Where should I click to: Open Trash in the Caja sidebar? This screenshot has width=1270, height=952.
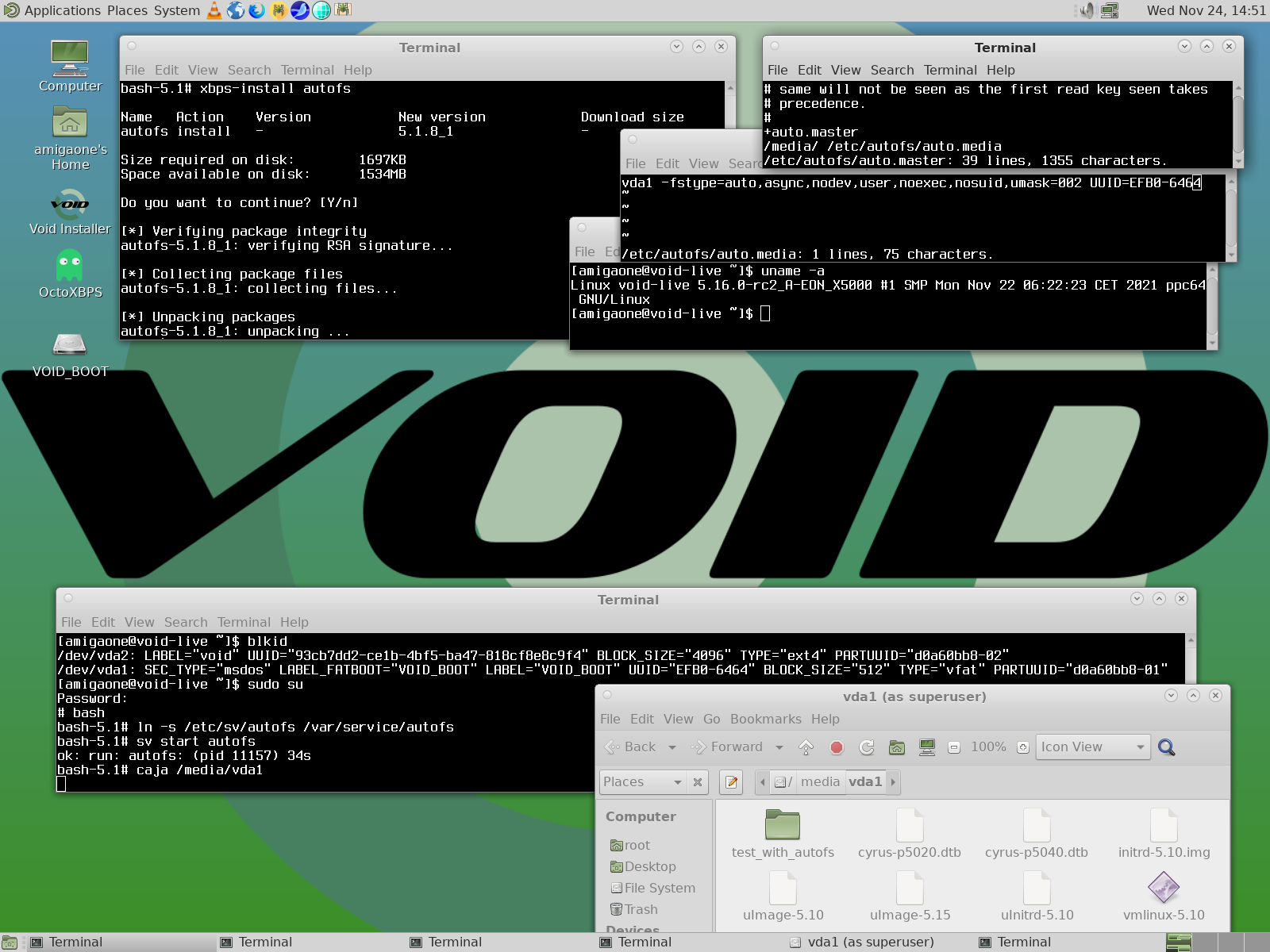633,910
